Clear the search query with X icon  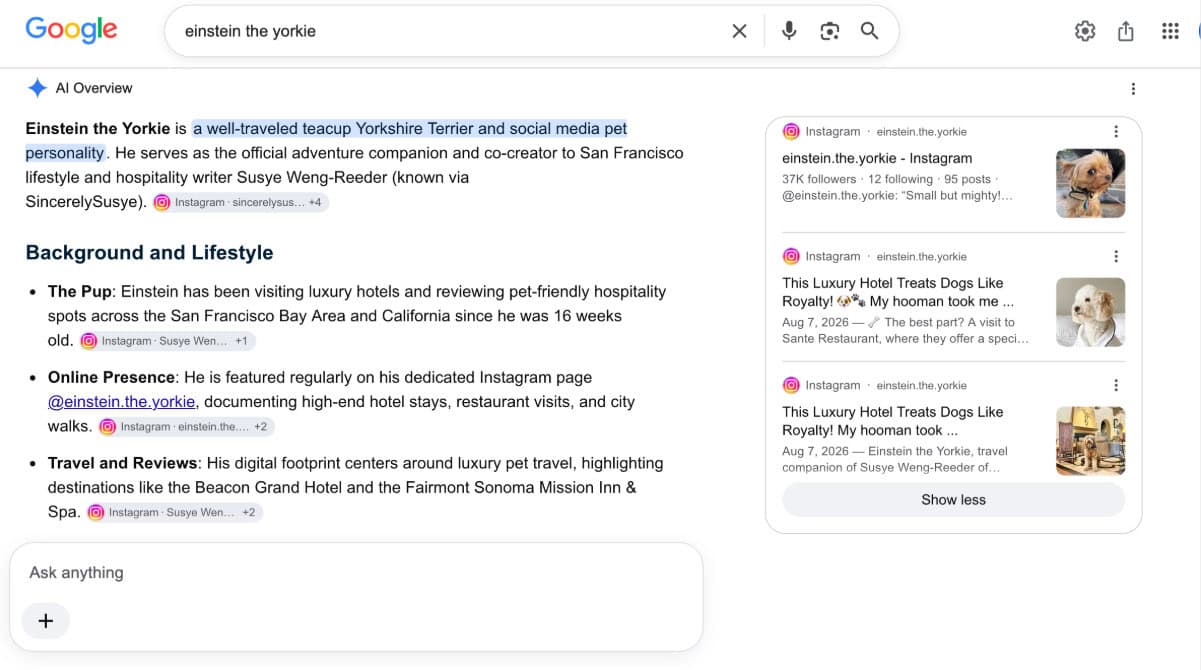tap(739, 31)
